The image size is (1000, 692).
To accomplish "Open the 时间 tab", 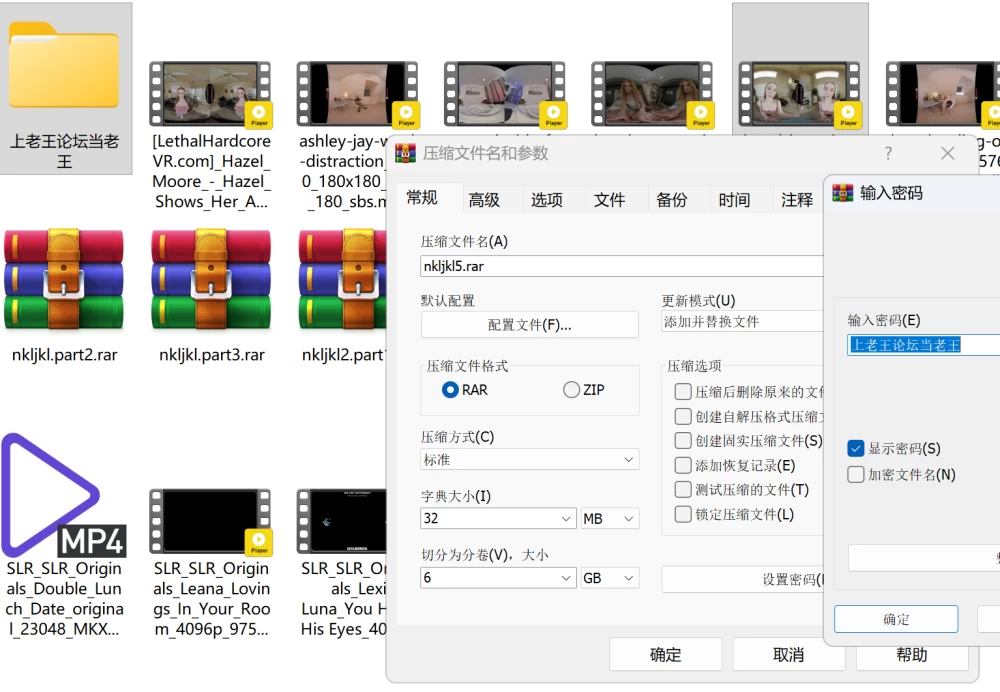I will (734, 200).
